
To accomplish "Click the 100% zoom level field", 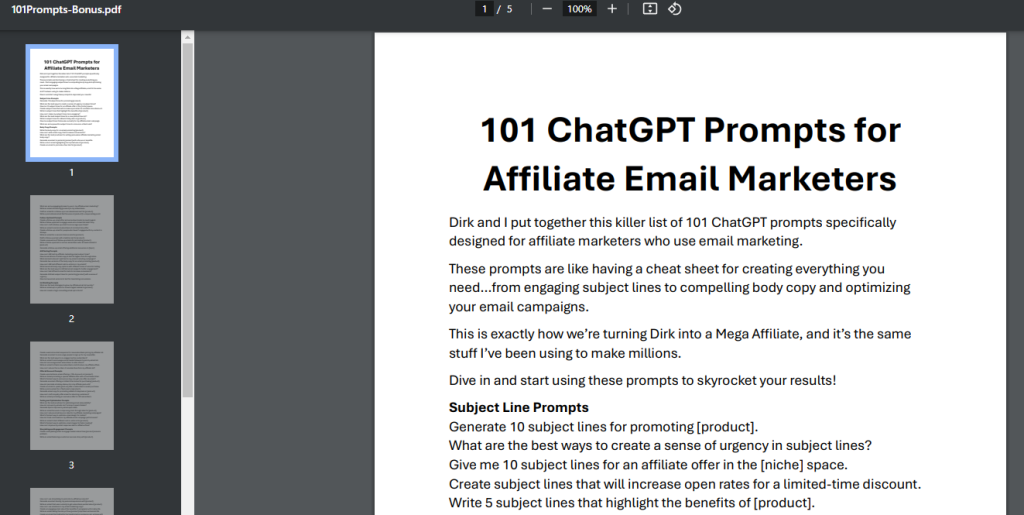I will pos(579,9).
